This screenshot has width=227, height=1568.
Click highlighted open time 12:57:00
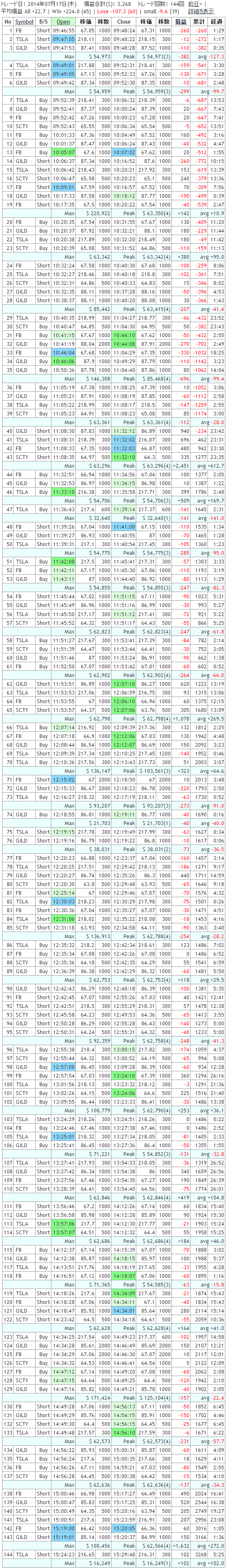coord(63,1067)
